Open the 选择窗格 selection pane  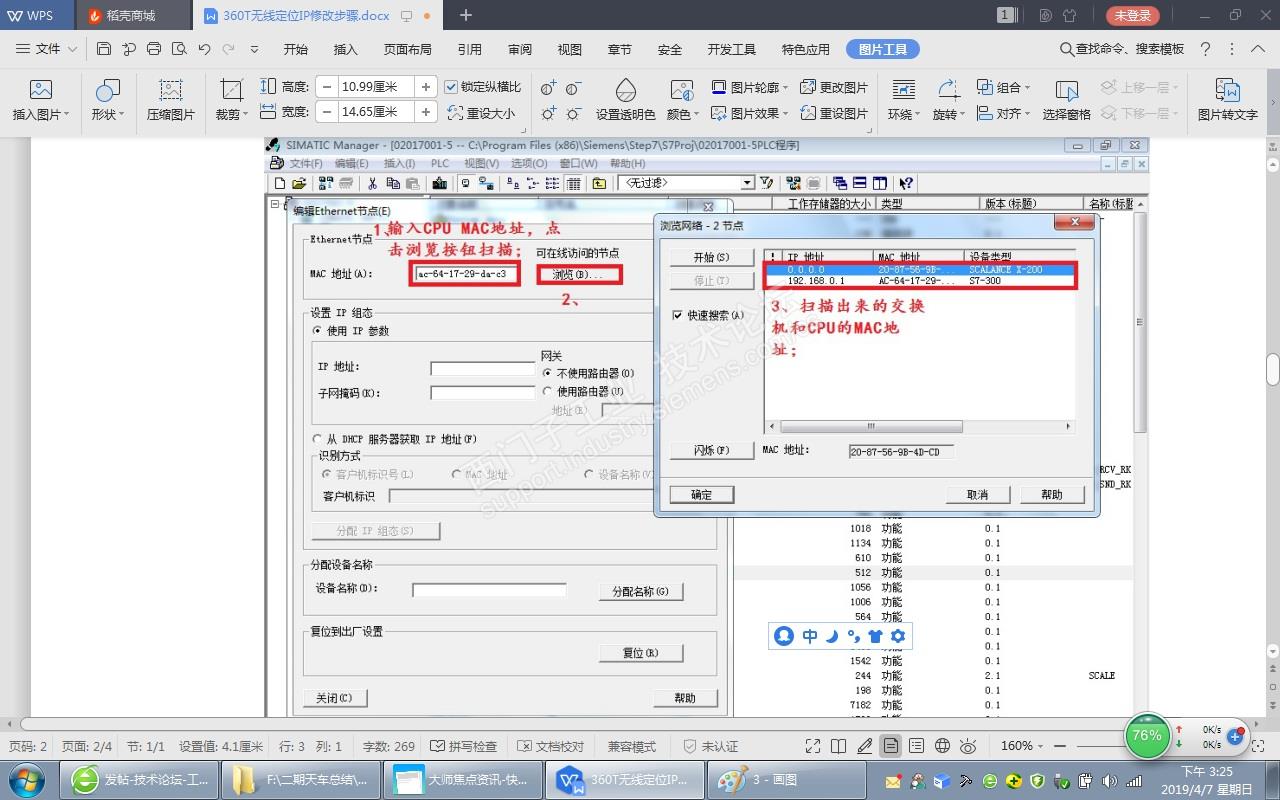[x=1067, y=101]
